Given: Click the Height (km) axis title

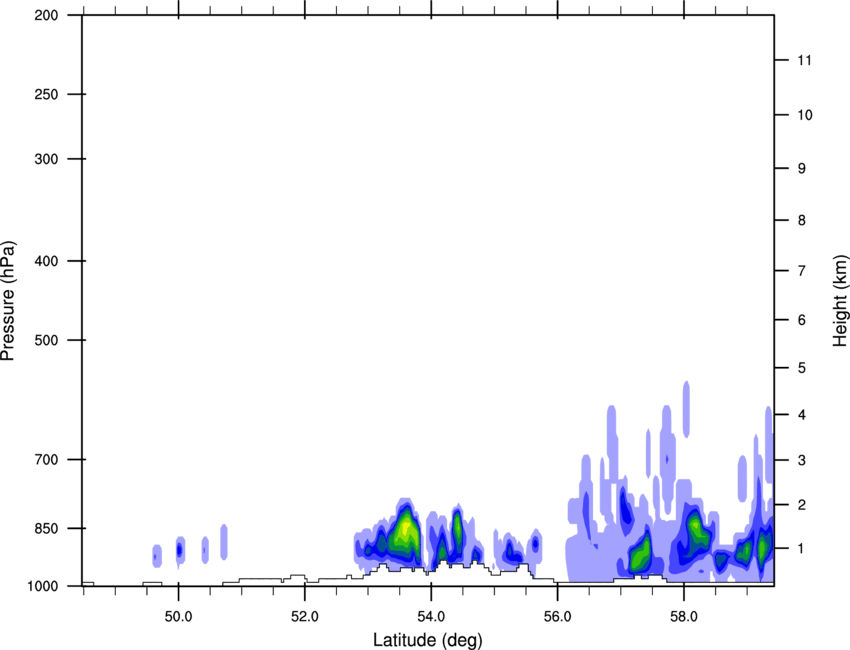Looking at the screenshot, I should point(840,300).
